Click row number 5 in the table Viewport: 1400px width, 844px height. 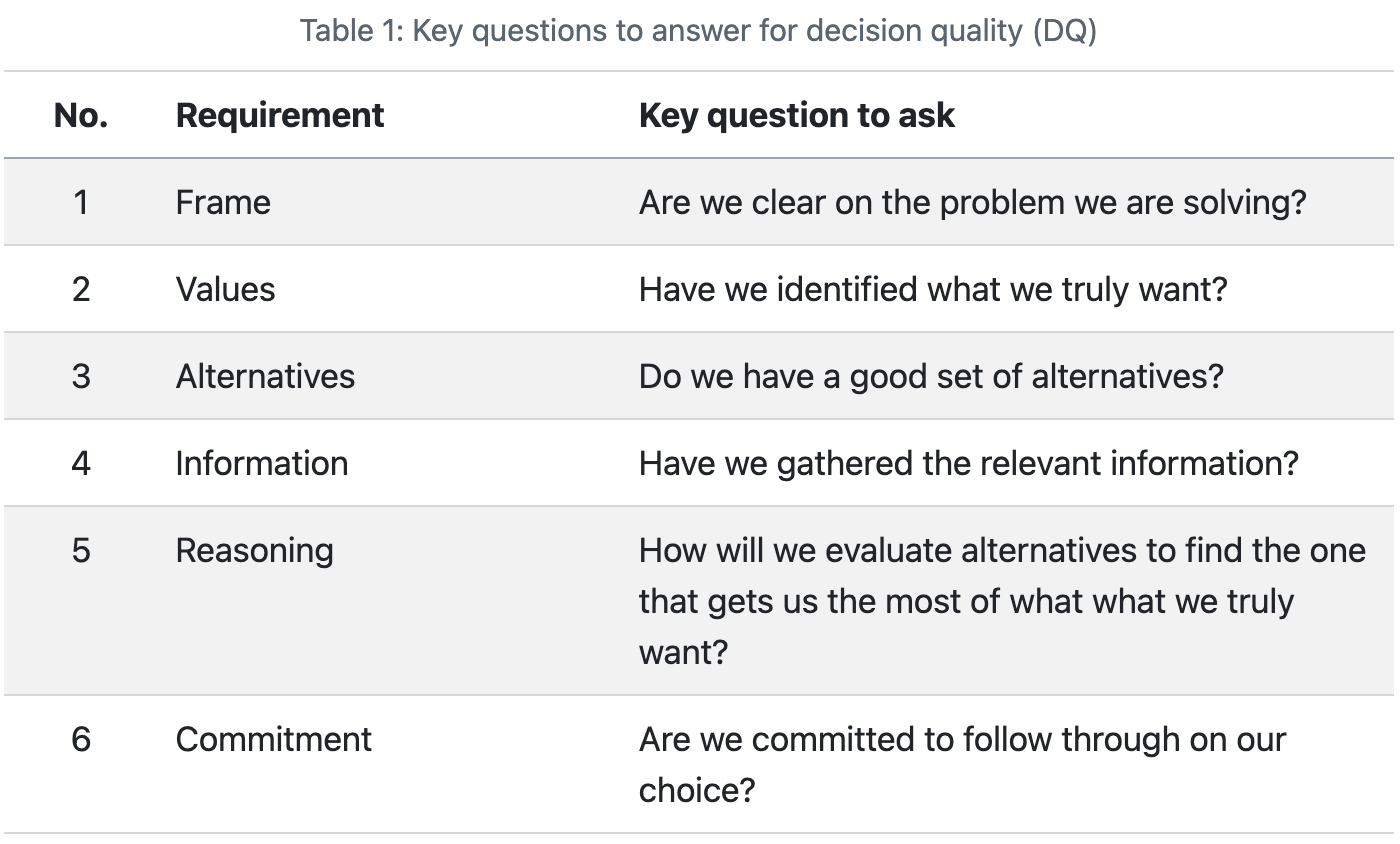point(81,550)
